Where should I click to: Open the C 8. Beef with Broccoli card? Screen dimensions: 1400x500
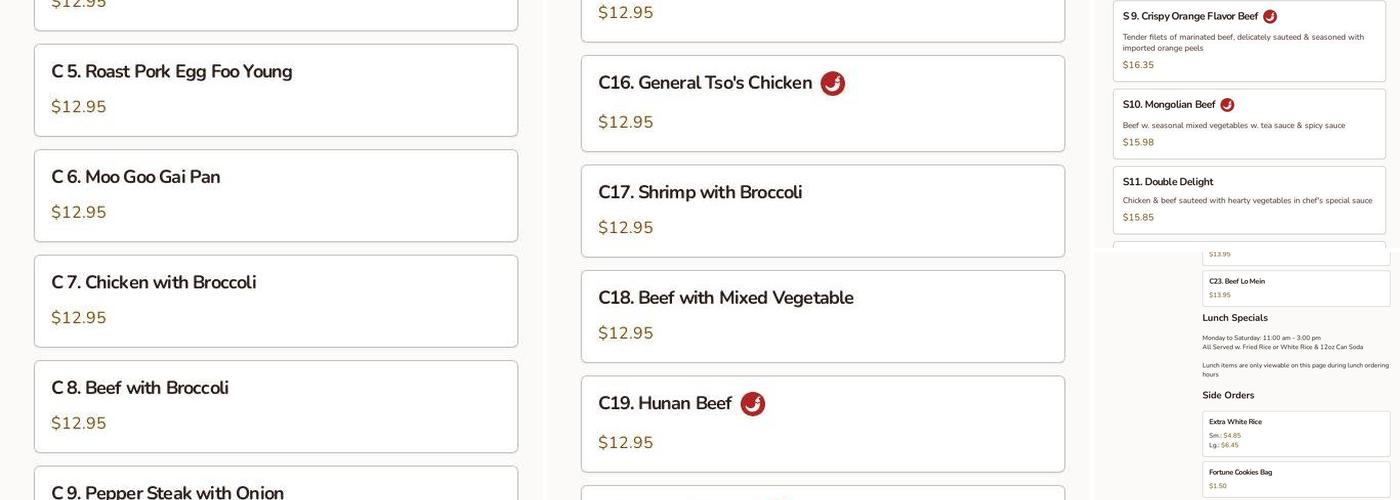coord(275,406)
